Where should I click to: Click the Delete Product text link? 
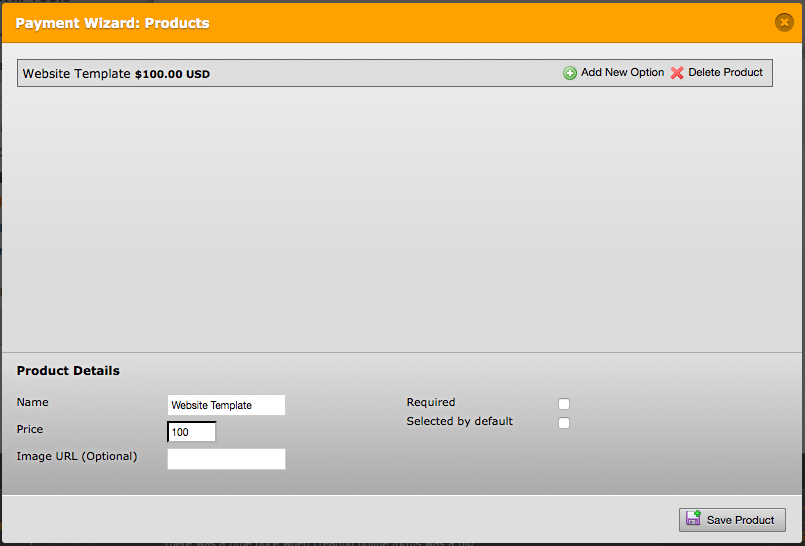point(725,73)
